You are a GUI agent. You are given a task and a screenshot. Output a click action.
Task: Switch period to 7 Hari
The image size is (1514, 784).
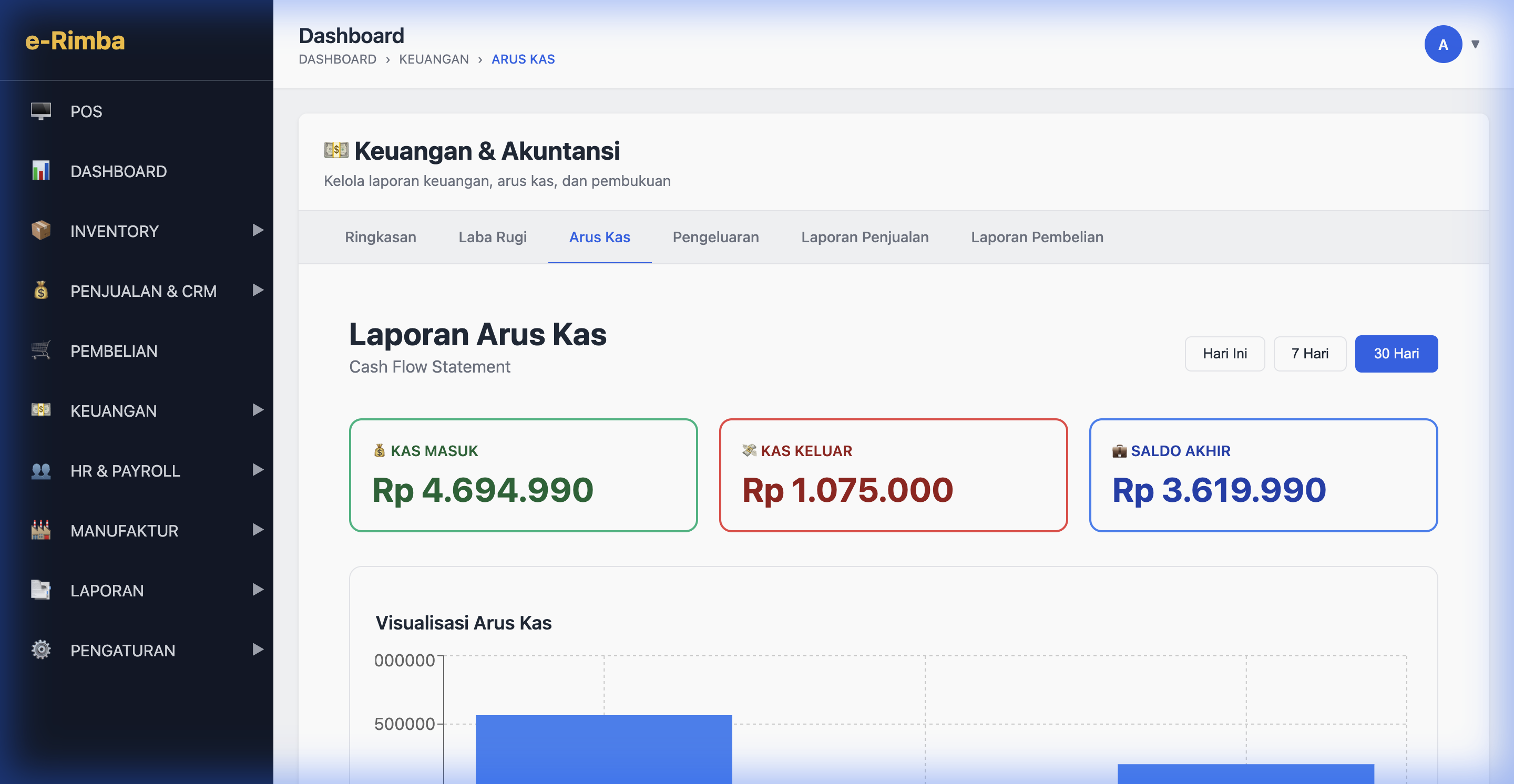tap(1310, 354)
